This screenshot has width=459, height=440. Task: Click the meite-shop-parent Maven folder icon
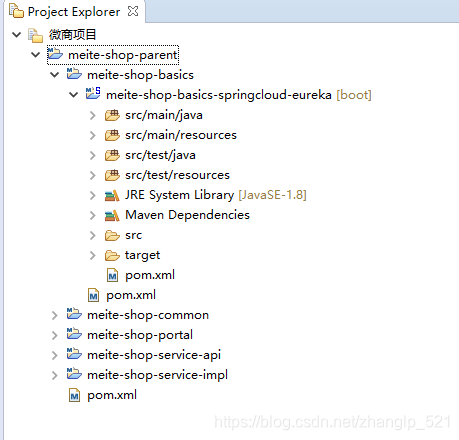(x=55, y=54)
